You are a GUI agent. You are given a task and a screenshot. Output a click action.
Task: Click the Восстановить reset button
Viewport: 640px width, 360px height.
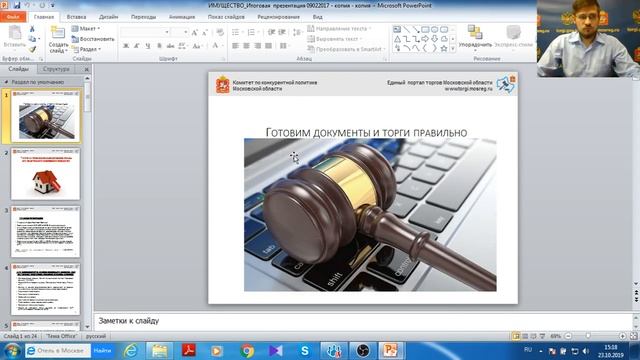point(93,39)
